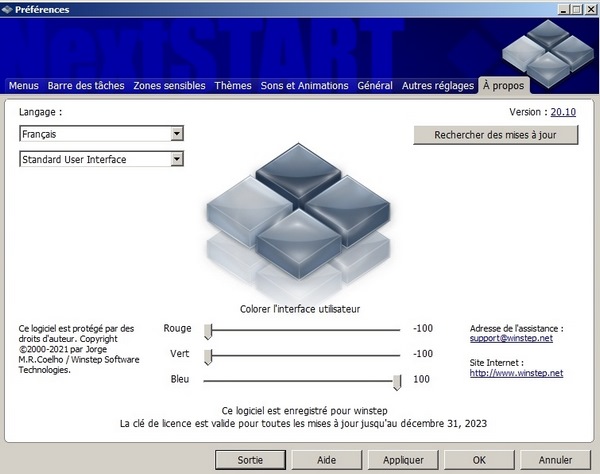
Task: Visit the http://www.winstep.net link
Action: click(516, 373)
